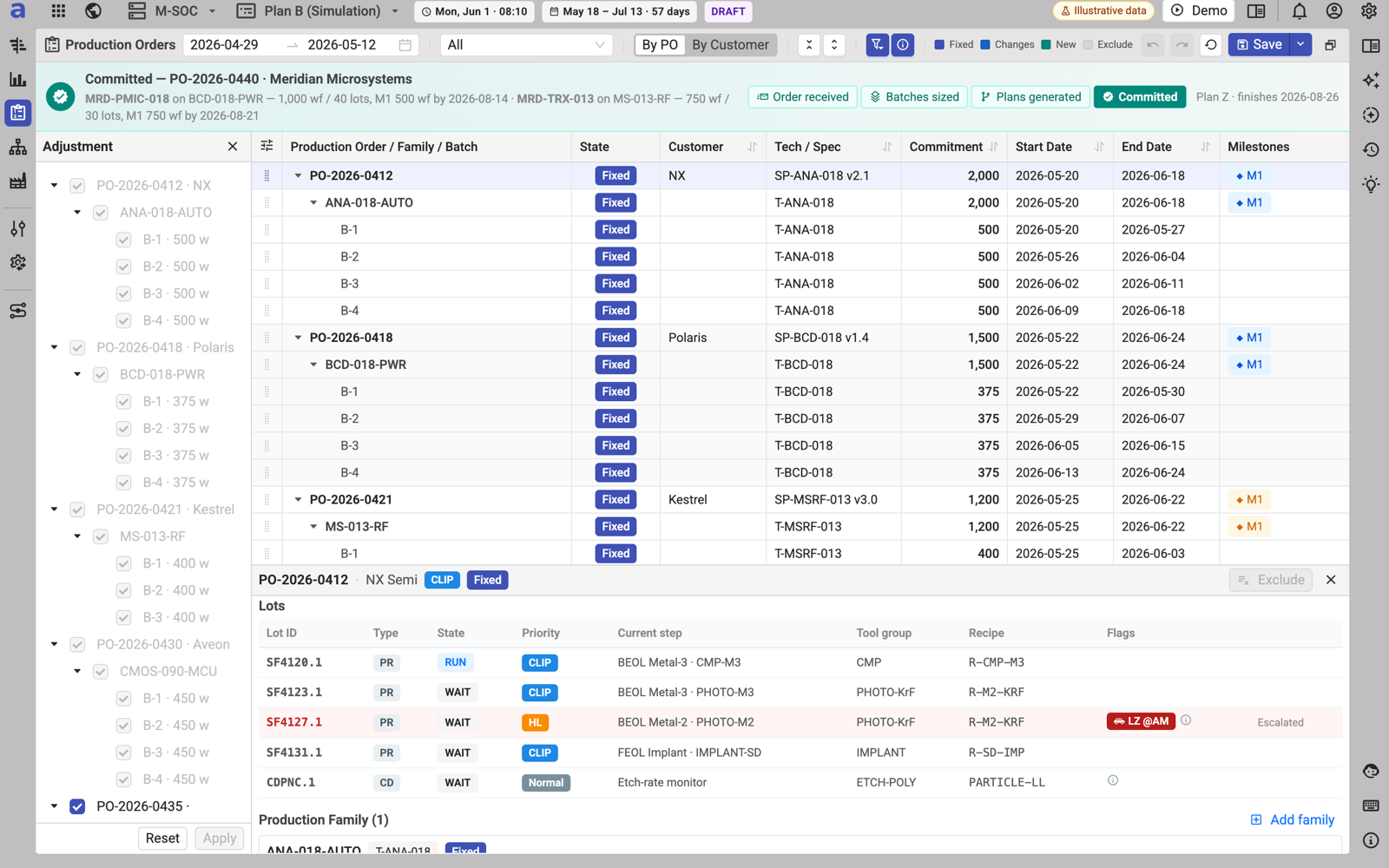Click the refresh icon next to Save
Image resolution: width=1389 pixels, height=868 pixels.
tap(1211, 44)
